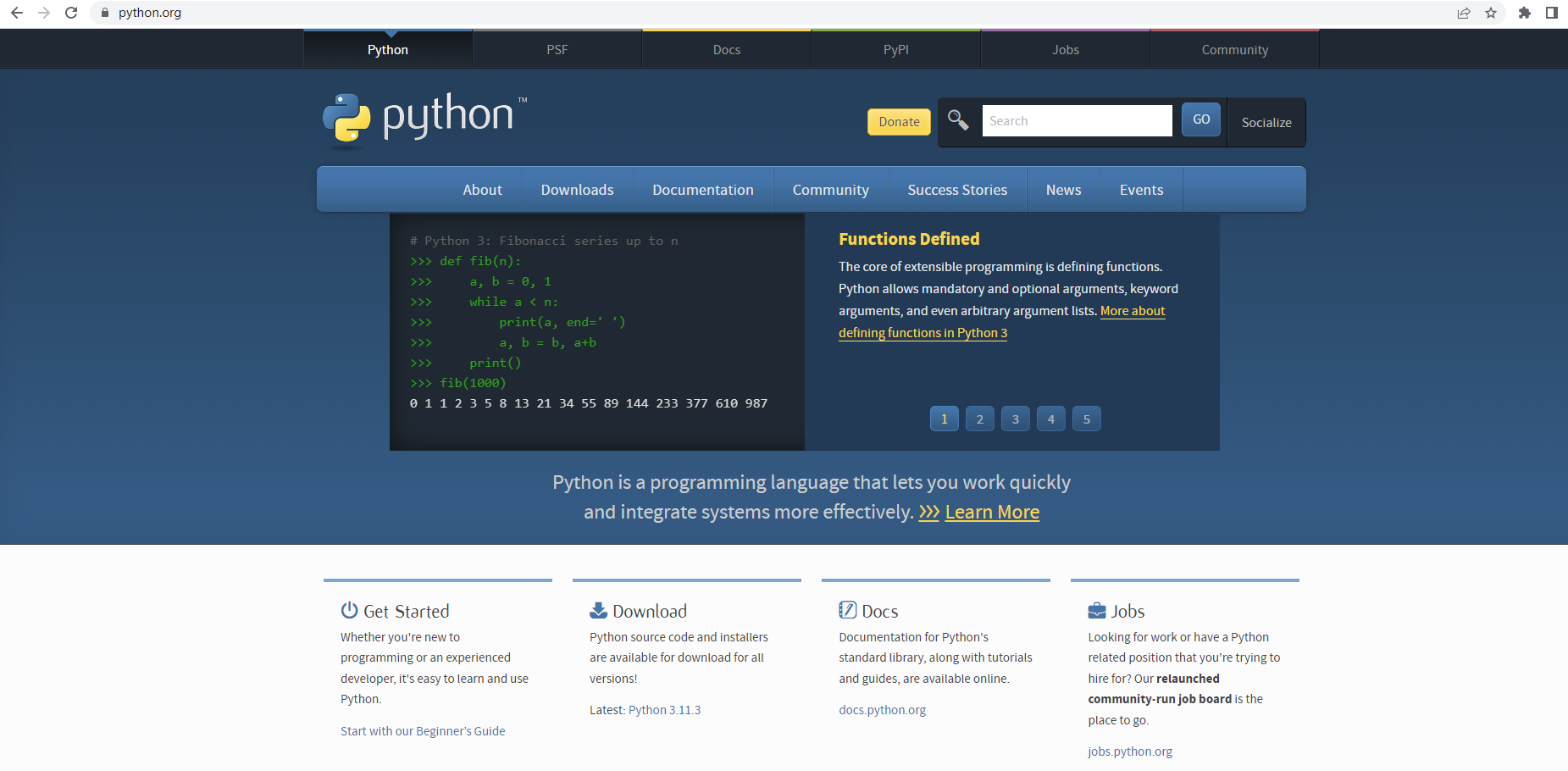Visit the jobs.python.org link
The image size is (1568, 771).
pos(1130,752)
